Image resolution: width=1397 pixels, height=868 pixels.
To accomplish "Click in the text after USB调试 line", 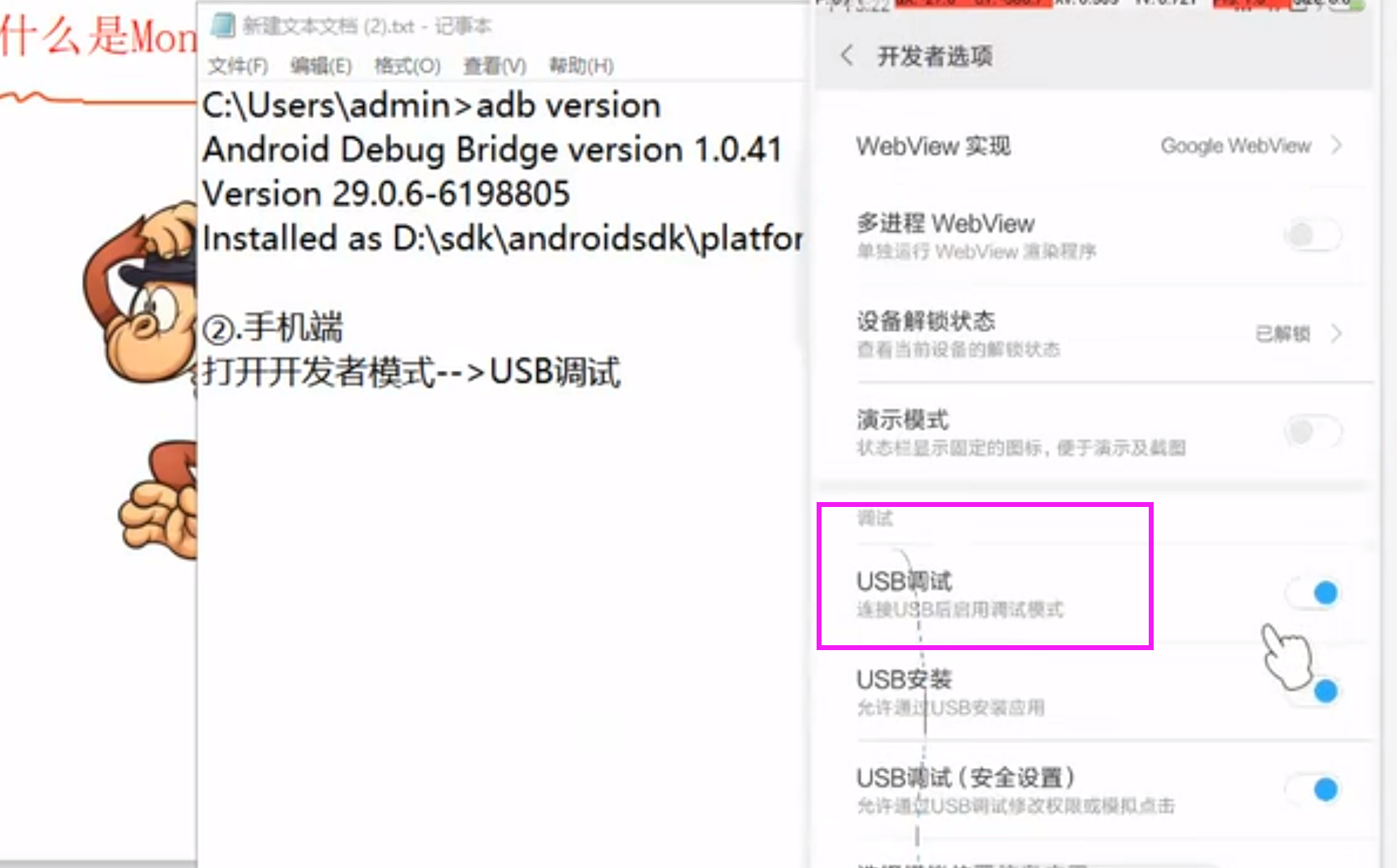I will pos(705,372).
